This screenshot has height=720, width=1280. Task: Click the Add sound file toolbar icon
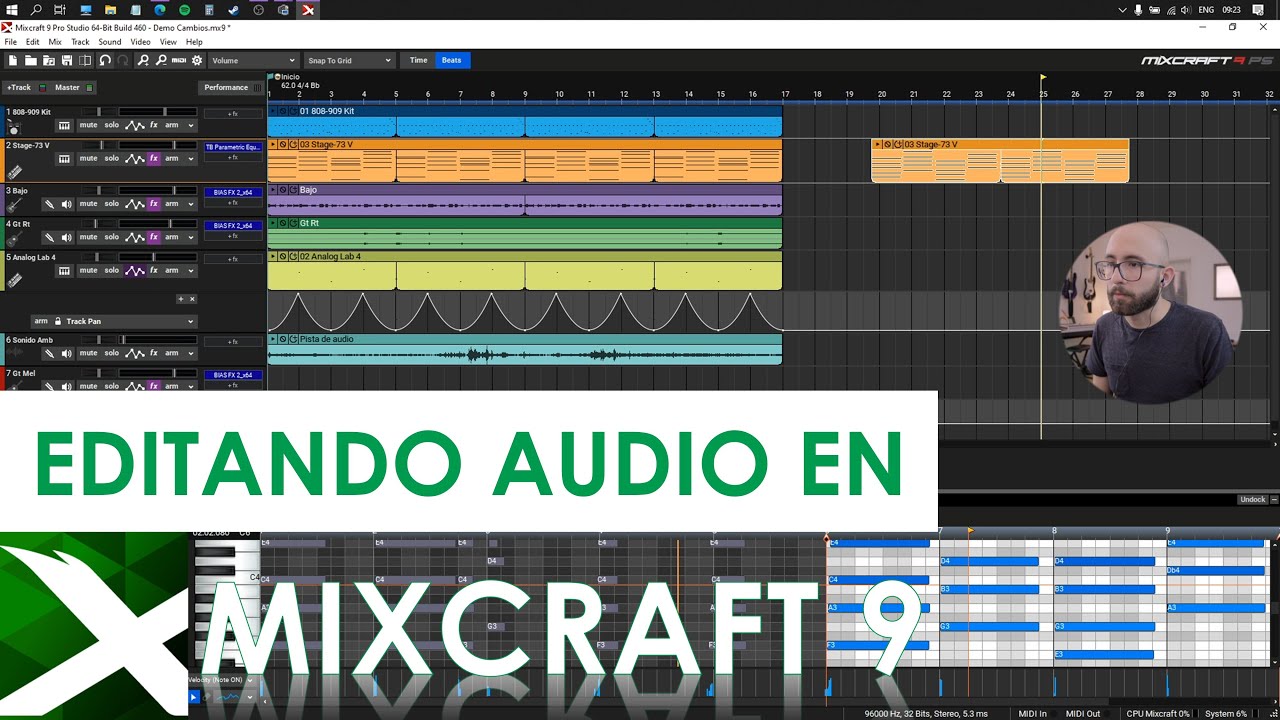point(48,60)
